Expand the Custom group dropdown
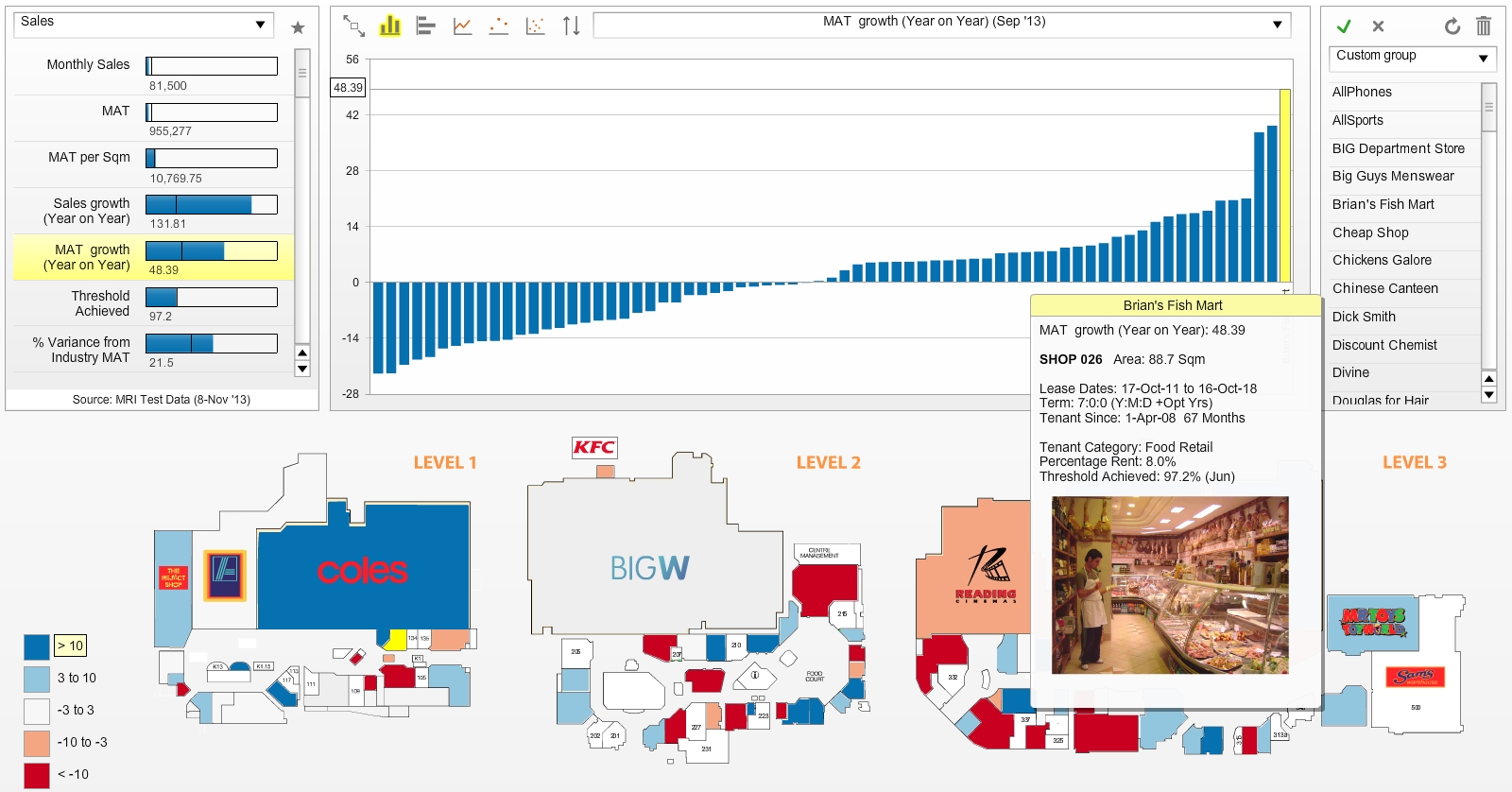The image size is (1512, 792). 1412,58
